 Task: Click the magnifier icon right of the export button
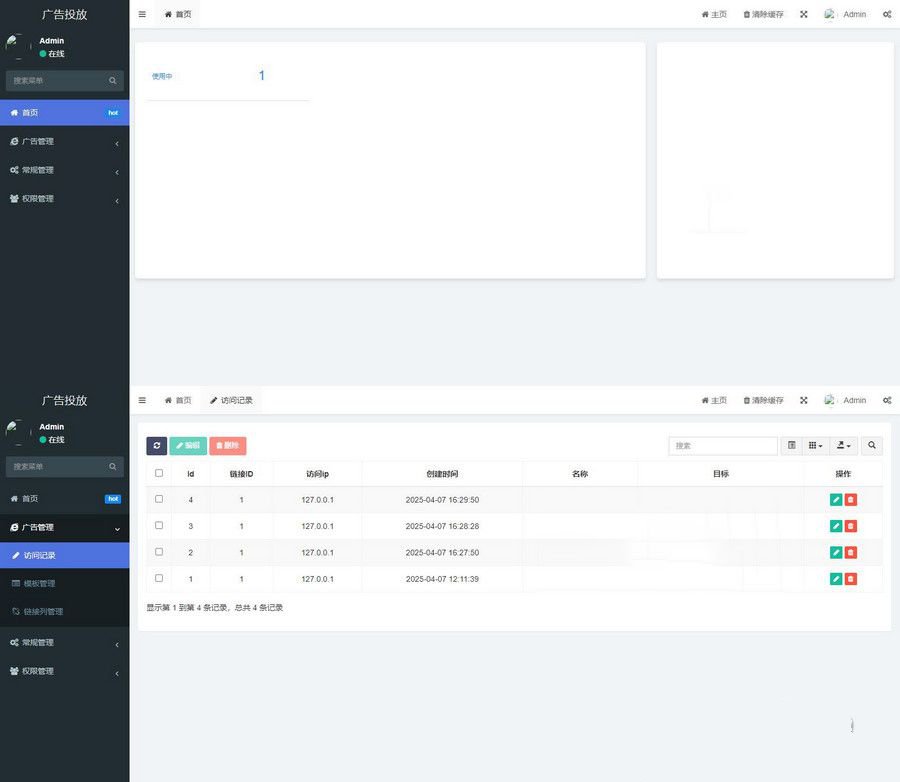coord(872,446)
